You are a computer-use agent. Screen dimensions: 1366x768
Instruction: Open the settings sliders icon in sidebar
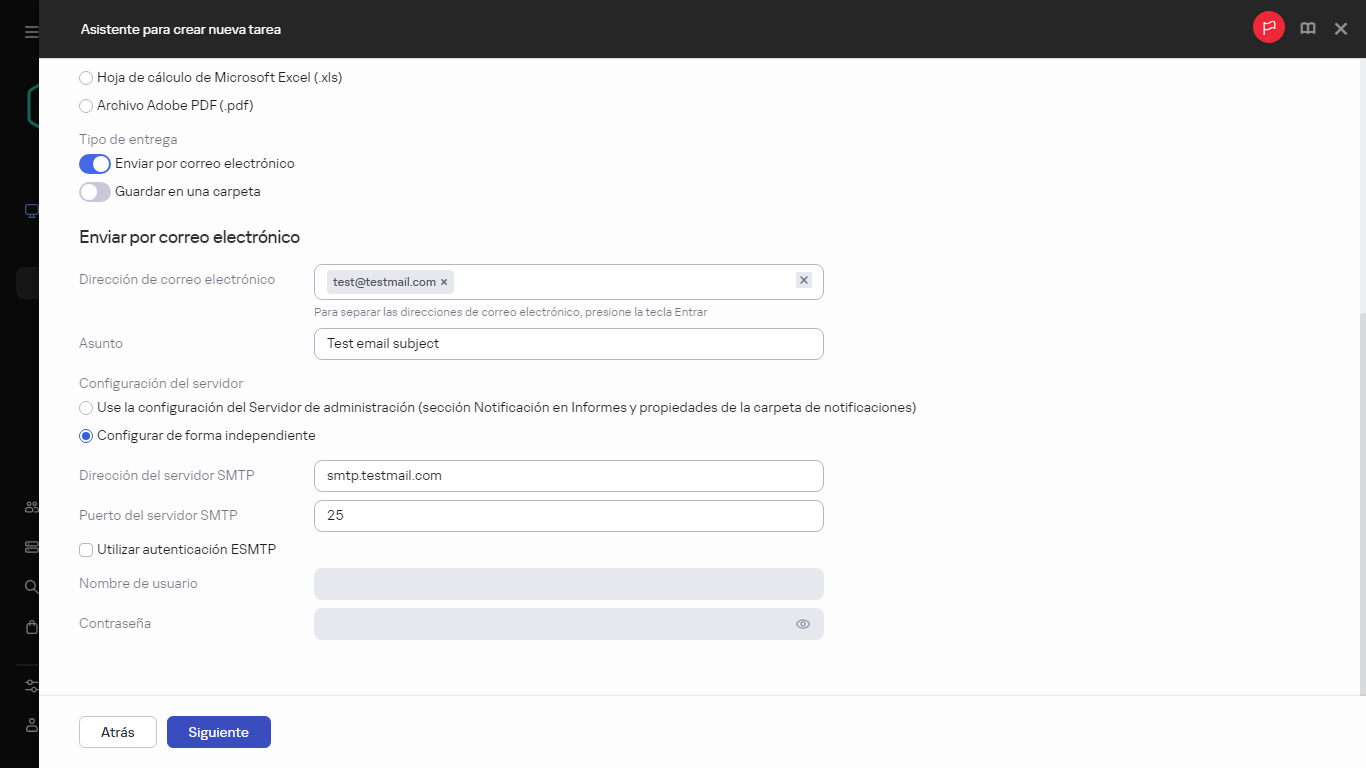[30, 685]
